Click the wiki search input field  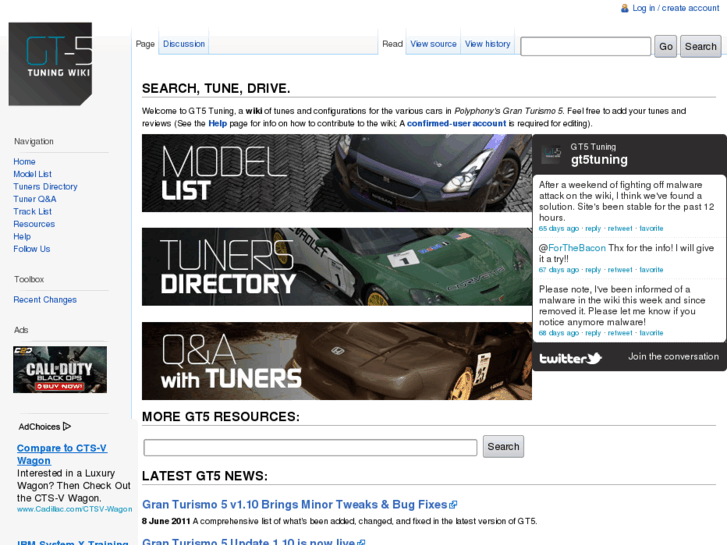586,46
